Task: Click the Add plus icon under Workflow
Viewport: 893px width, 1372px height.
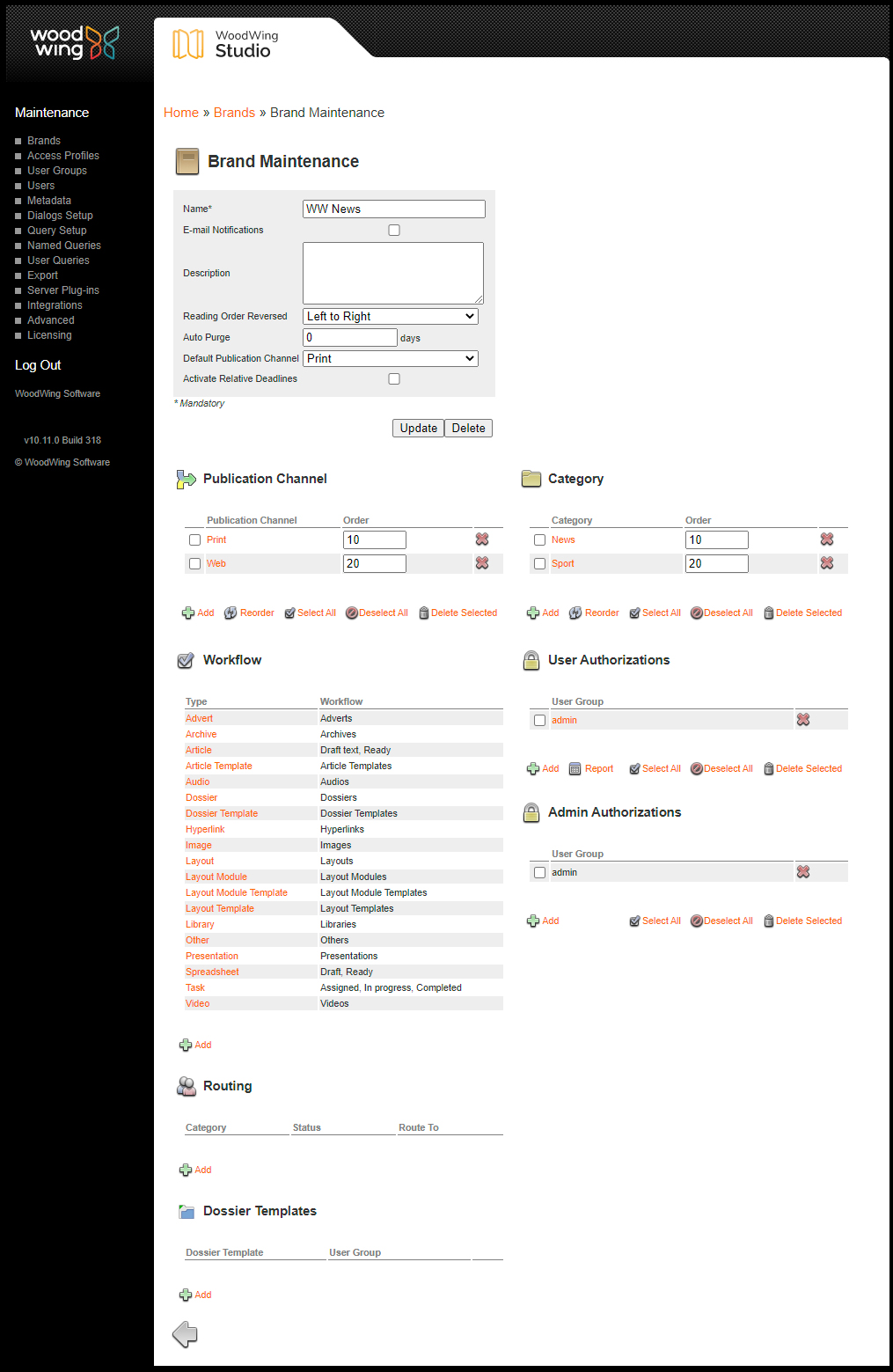Action: pyautogui.click(x=186, y=1045)
